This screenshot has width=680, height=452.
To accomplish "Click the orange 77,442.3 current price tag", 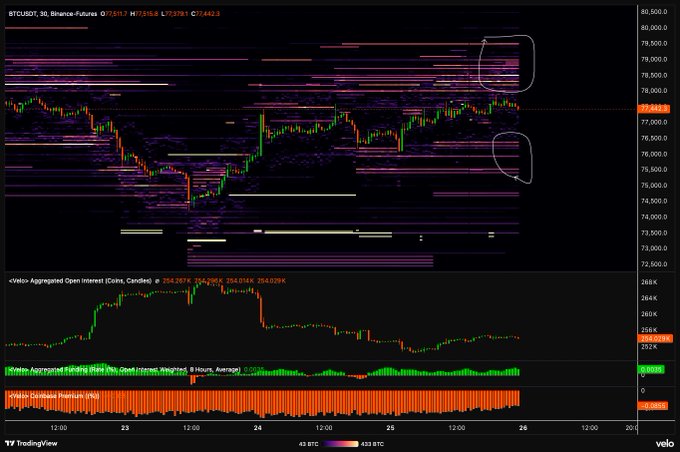I will pos(654,108).
